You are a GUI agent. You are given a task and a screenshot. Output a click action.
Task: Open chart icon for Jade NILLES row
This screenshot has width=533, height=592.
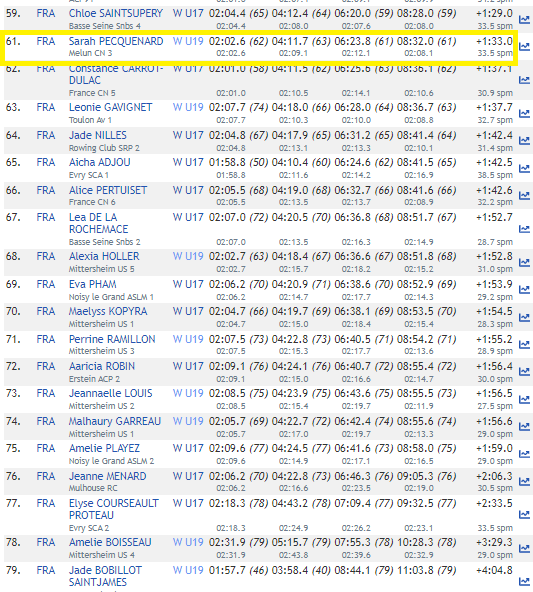pyautogui.click(x=524, y=141)
